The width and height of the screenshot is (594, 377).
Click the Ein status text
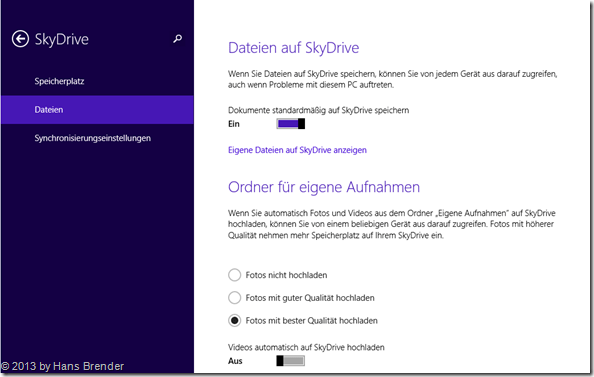pos(234,124)
